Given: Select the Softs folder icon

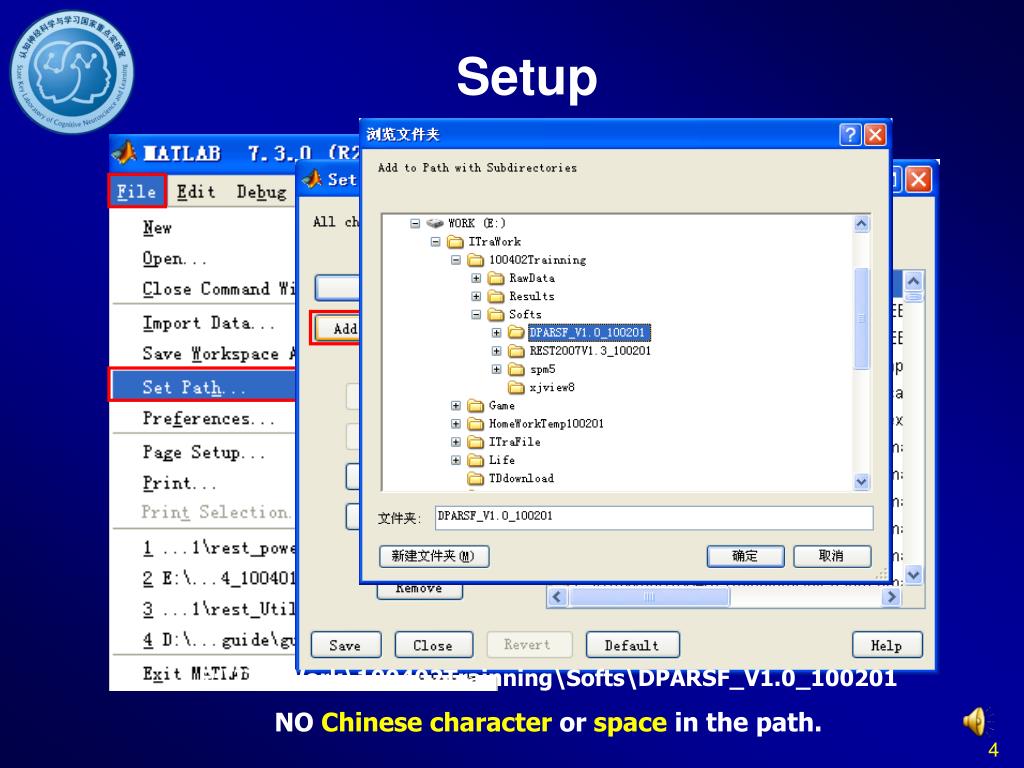Looking at the screenshot, I should [496, 315].
